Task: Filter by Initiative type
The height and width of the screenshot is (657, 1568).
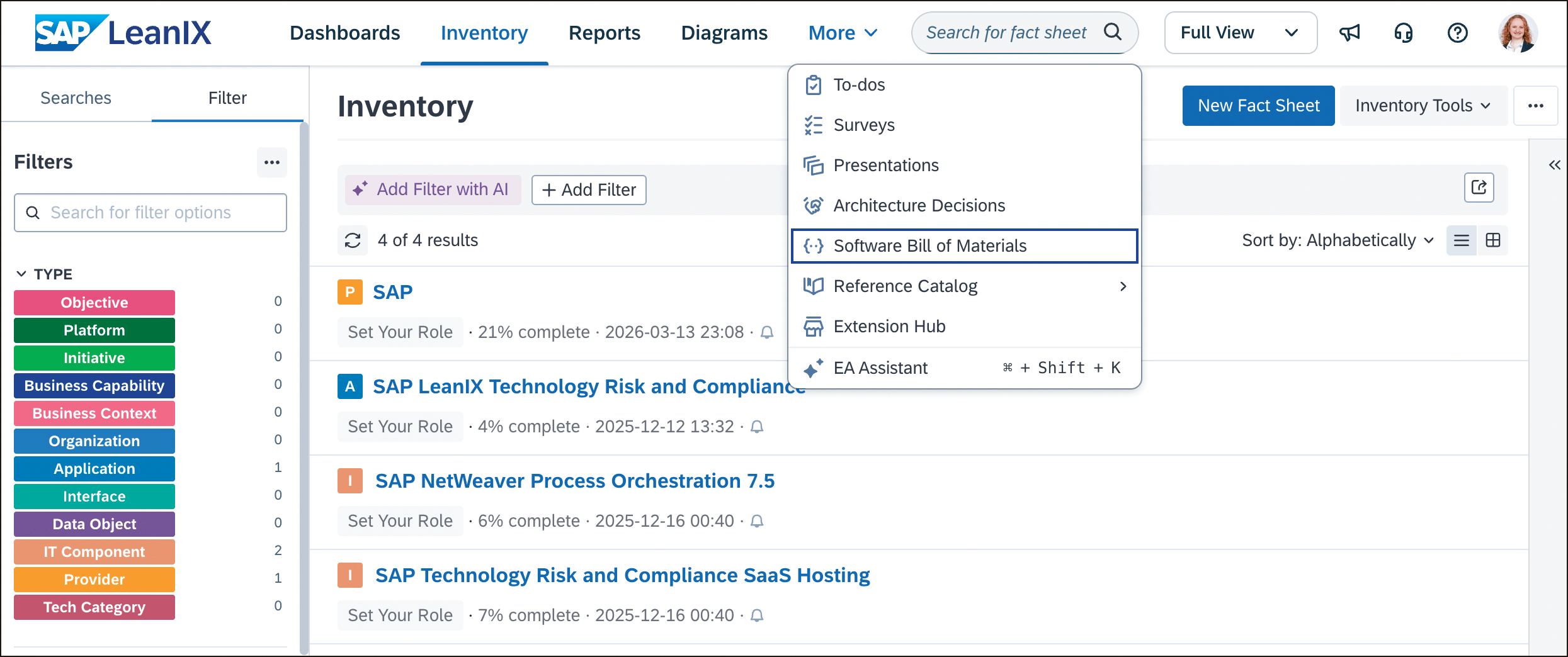Action: tap(94, 358)
